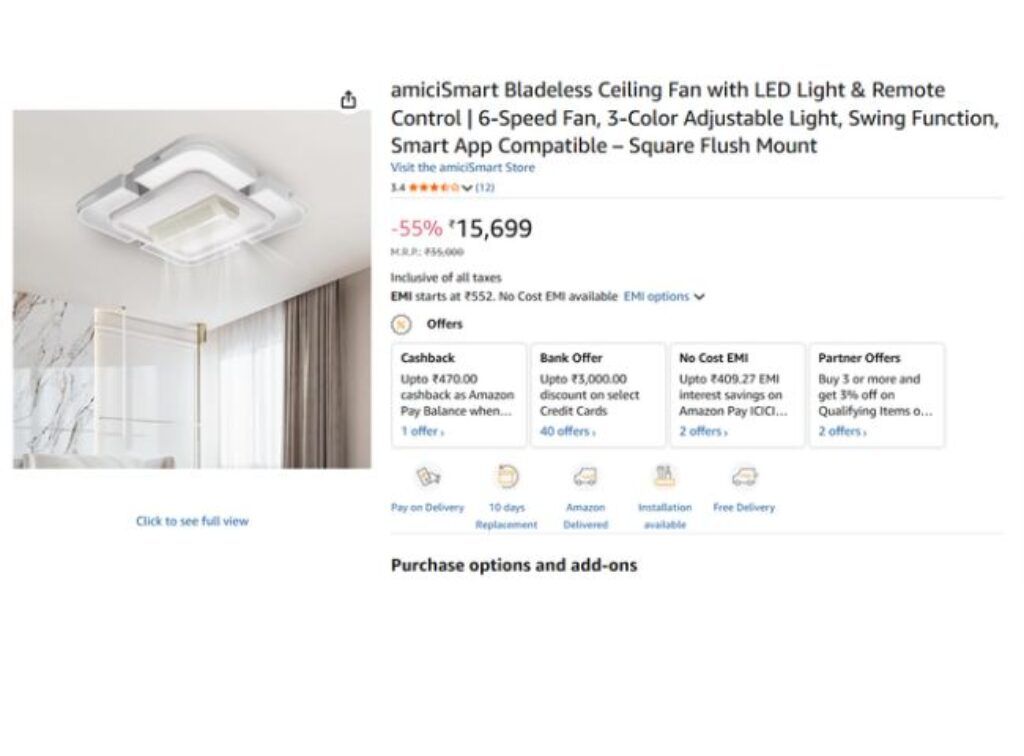Screen dimensions: 1024x756
Task: Click the Offers percentage badge icon
Action: pos(401,324)
